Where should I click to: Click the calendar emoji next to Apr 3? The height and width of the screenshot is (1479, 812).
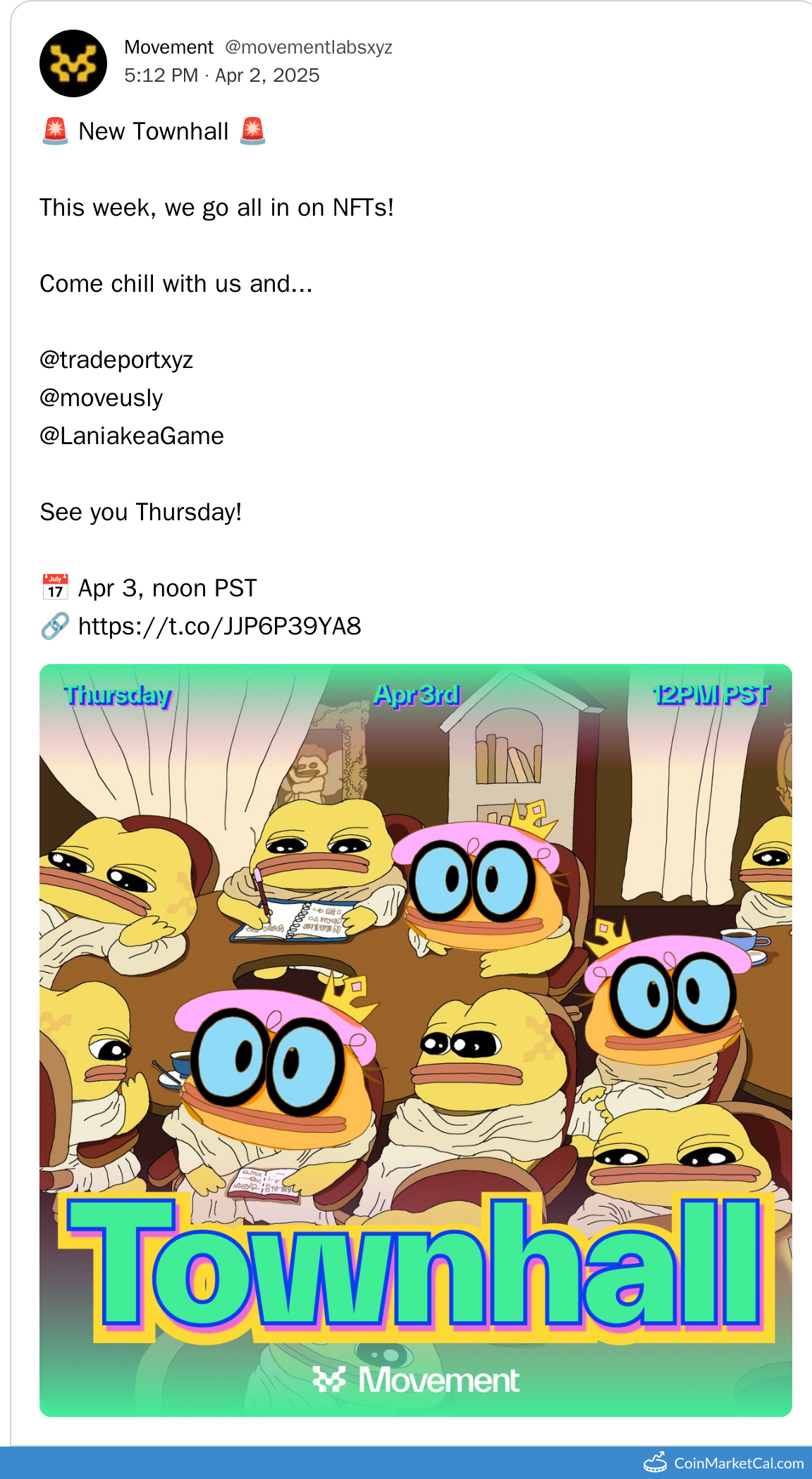tap(55, 587)
